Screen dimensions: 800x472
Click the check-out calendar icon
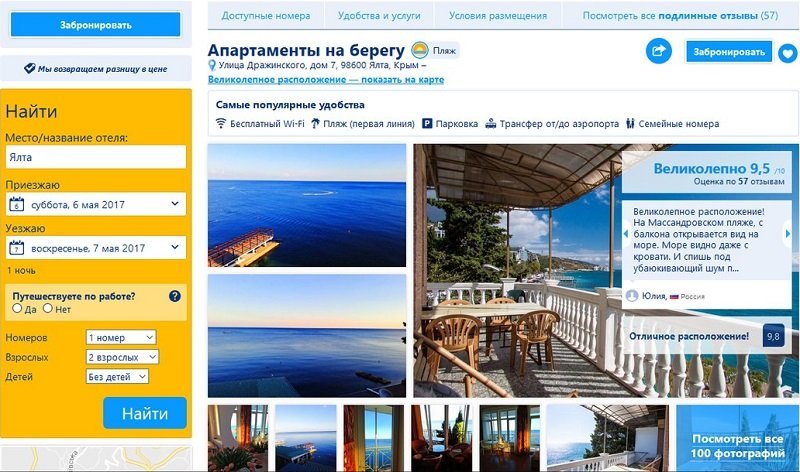tap(16, 248)
